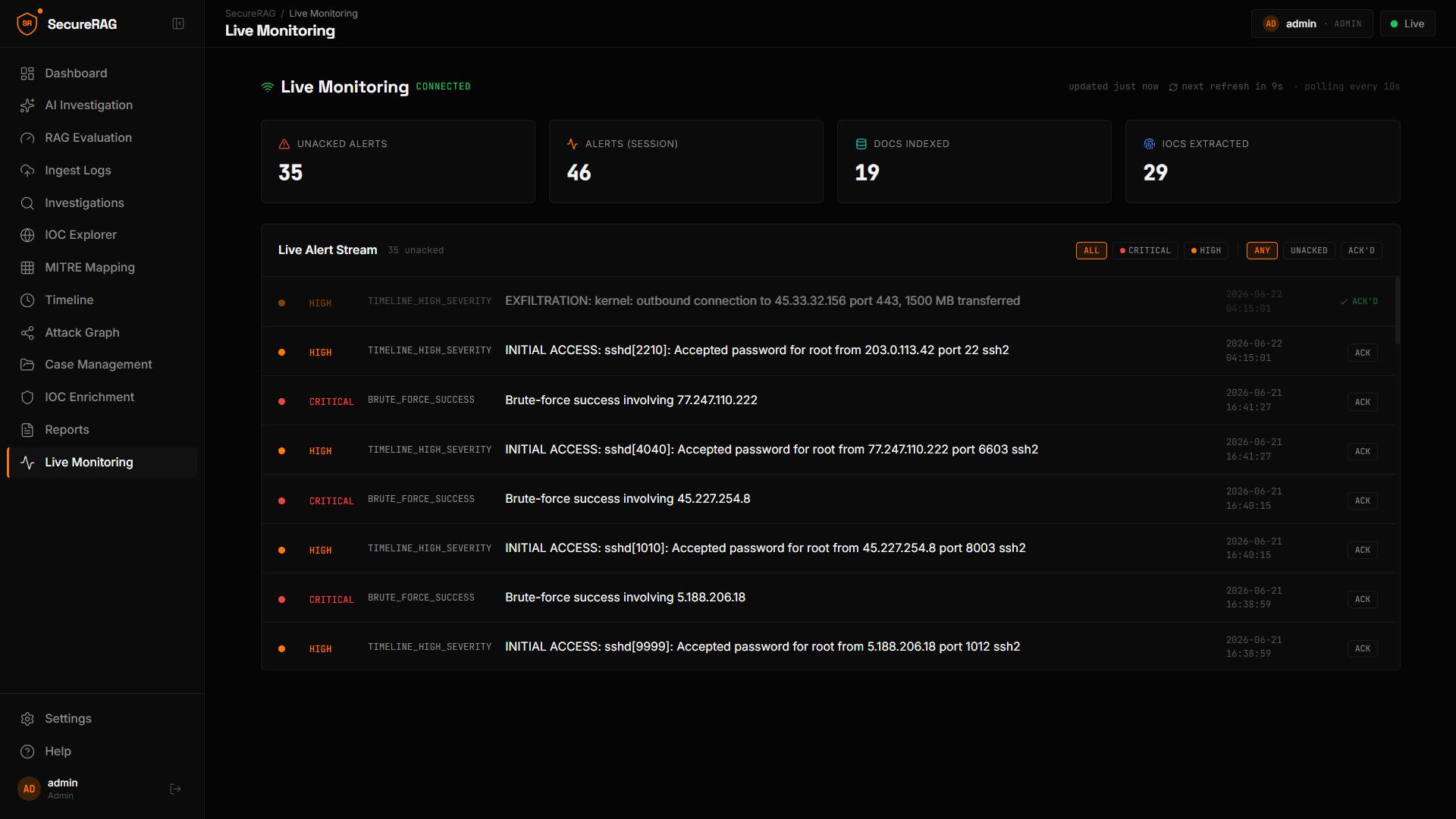Viewport: 1456px width, 819px height.
Task: Open the IOCs Extracted card showing 29
Action: 1263,162
